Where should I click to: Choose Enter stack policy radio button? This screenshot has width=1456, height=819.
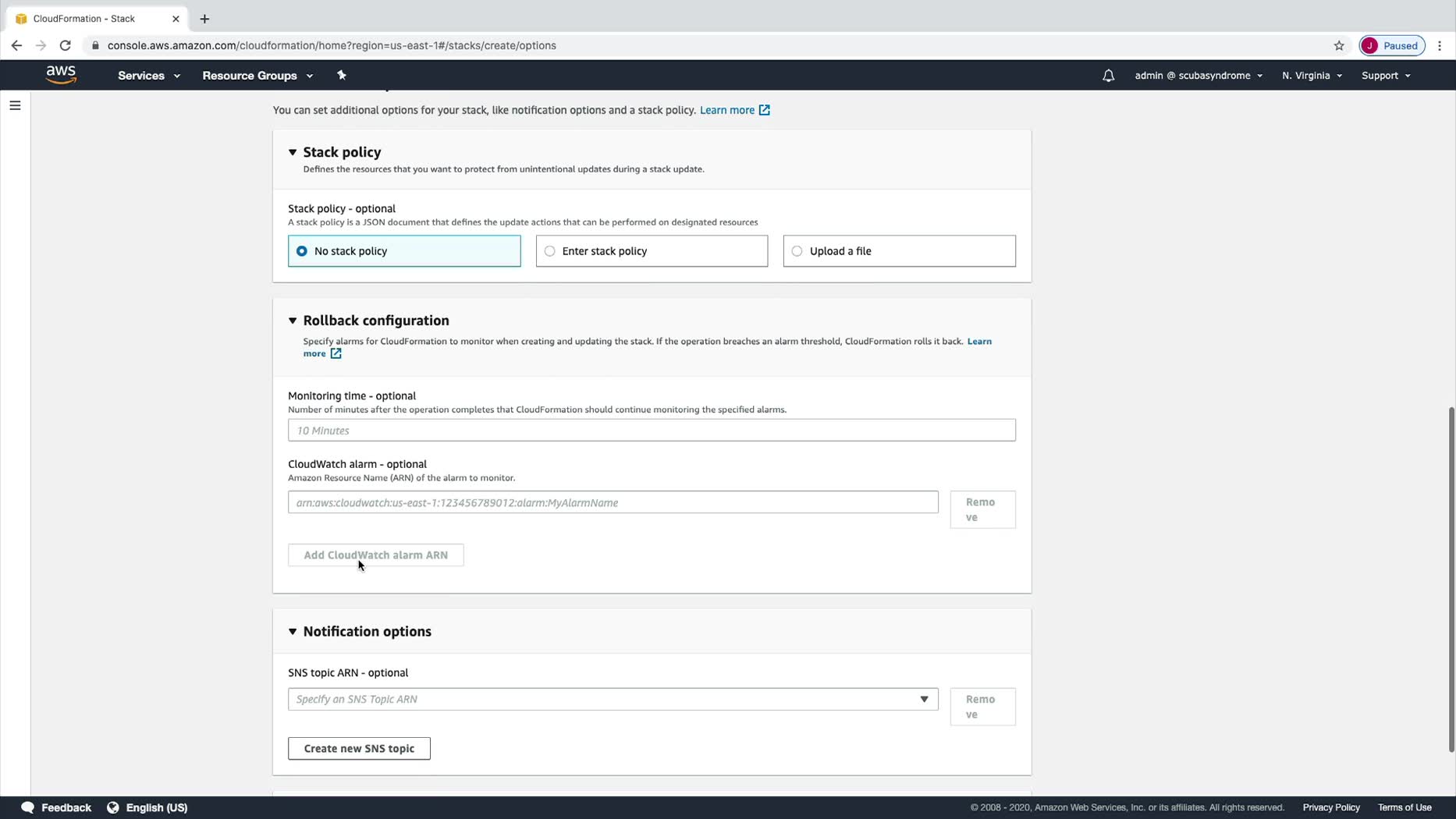(550, 251)
